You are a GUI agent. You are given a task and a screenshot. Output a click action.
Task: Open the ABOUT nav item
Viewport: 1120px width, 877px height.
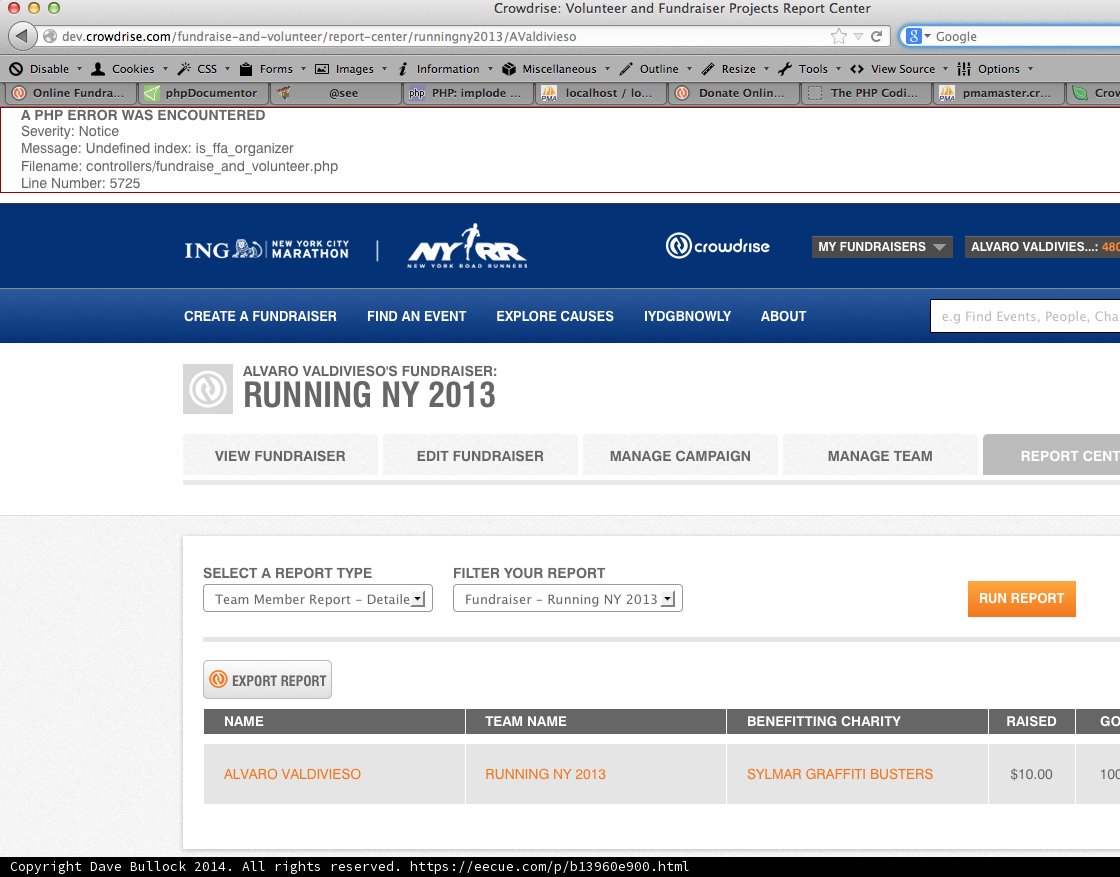783,316
